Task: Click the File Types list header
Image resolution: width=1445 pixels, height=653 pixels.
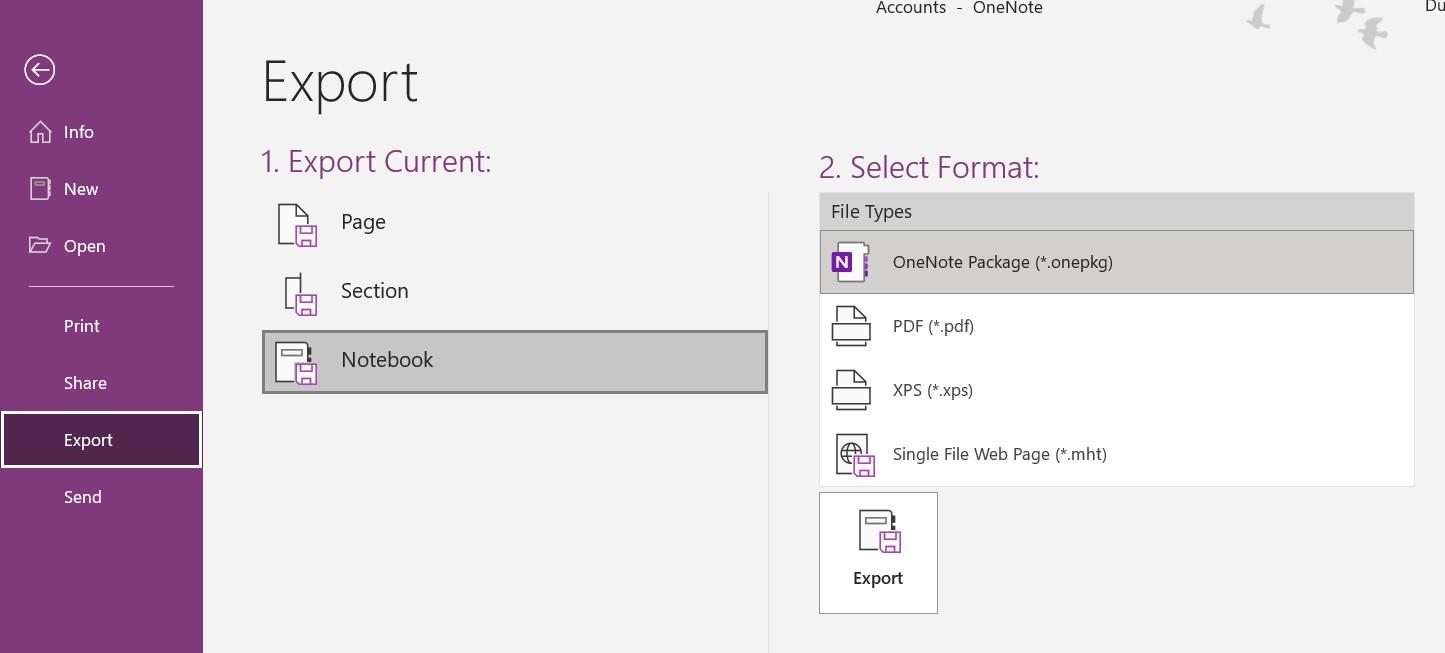Action: 1116,212
